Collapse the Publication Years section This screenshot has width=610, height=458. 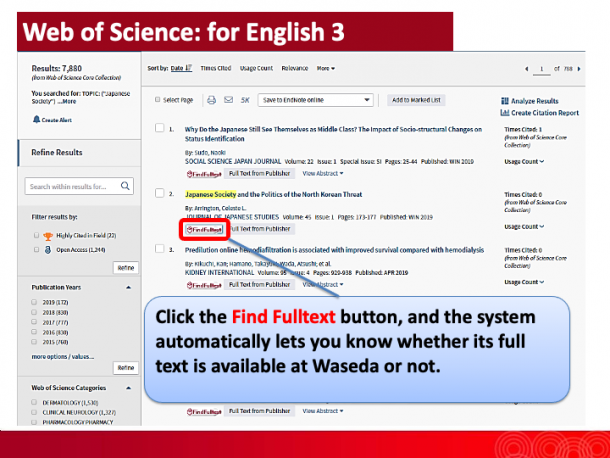[x=128, y=288]
